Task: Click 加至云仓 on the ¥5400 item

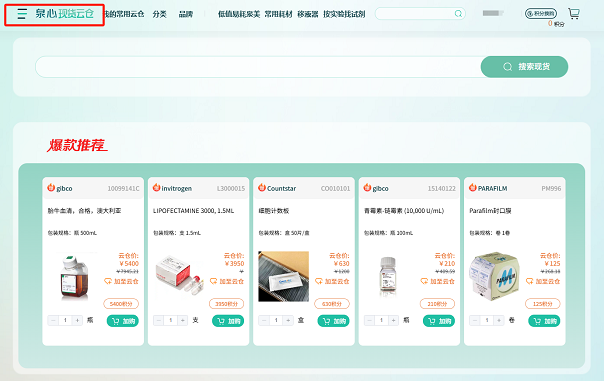Action: [121, 281]
